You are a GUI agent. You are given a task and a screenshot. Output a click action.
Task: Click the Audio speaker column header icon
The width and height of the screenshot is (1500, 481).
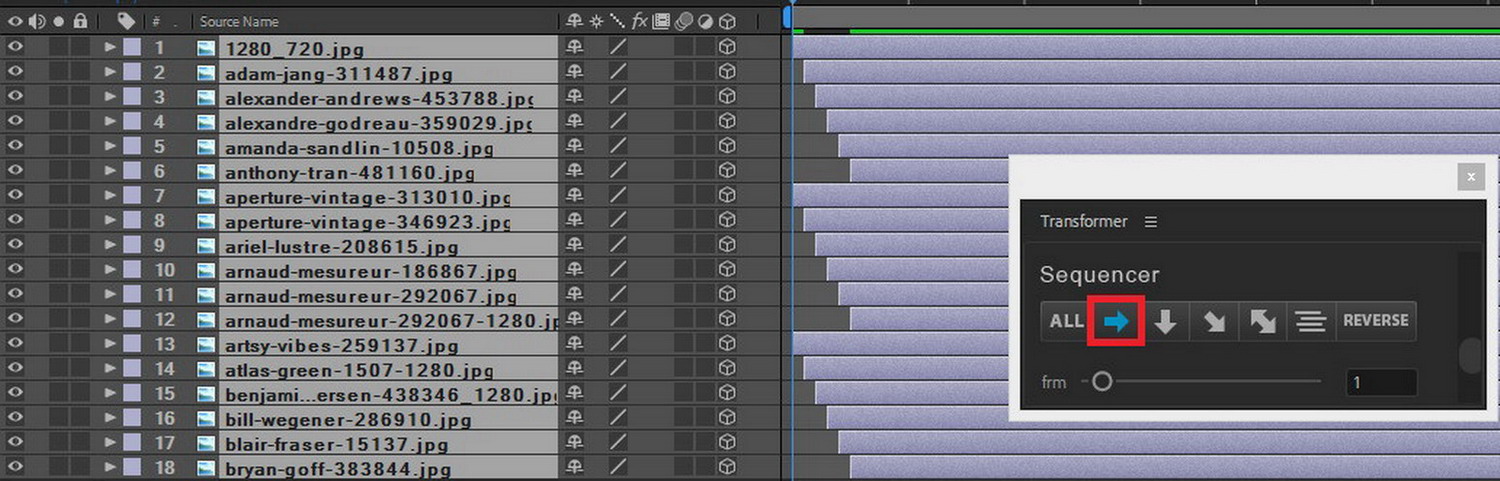point(37,21)
